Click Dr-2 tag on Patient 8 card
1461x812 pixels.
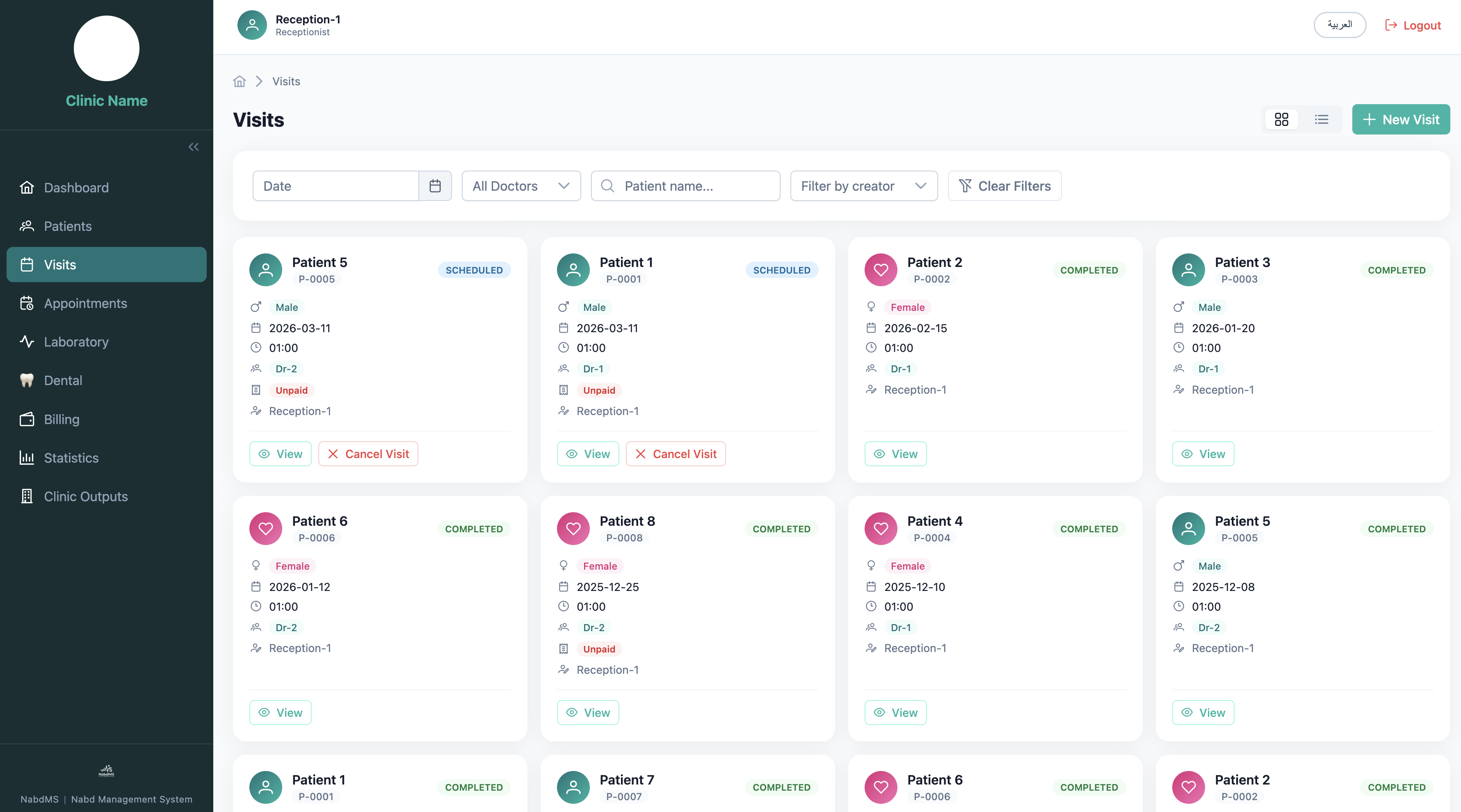tap(594, 627)
